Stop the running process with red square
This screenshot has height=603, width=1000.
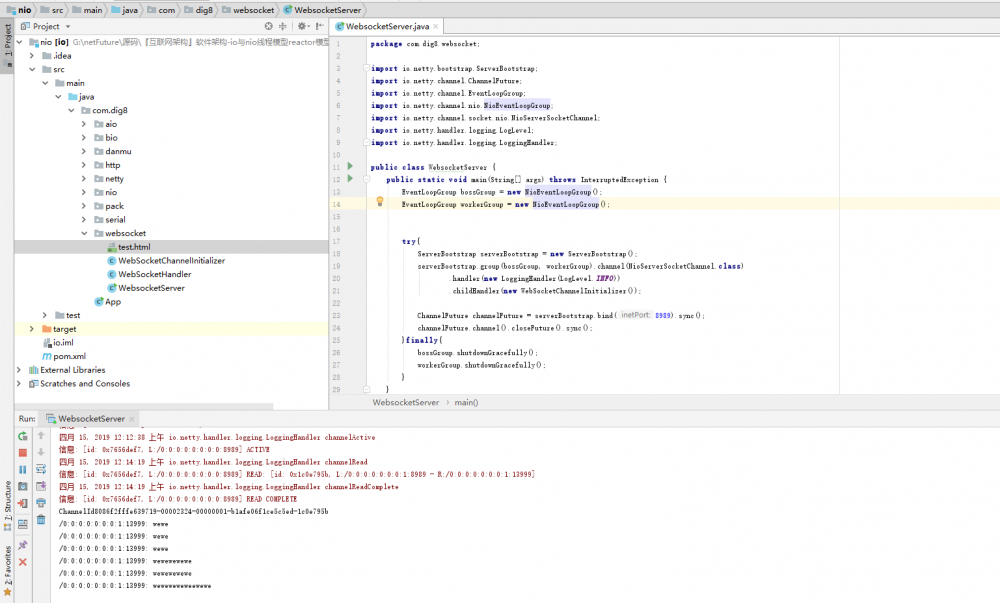pos(22,453)
